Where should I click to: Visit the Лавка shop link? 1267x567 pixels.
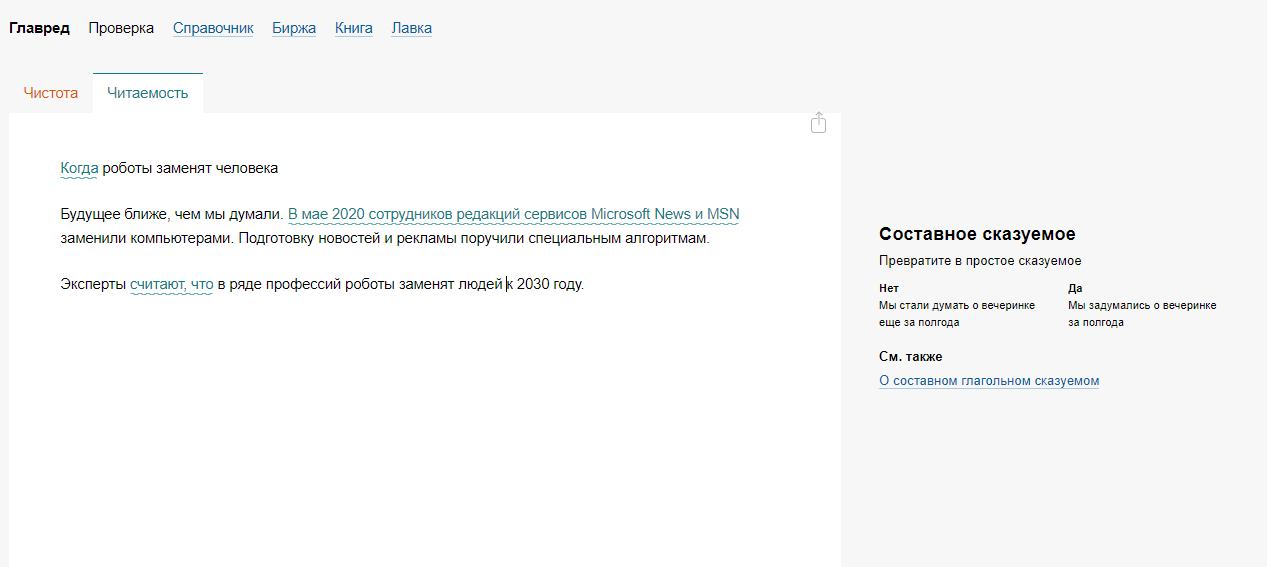pos(412,28)
